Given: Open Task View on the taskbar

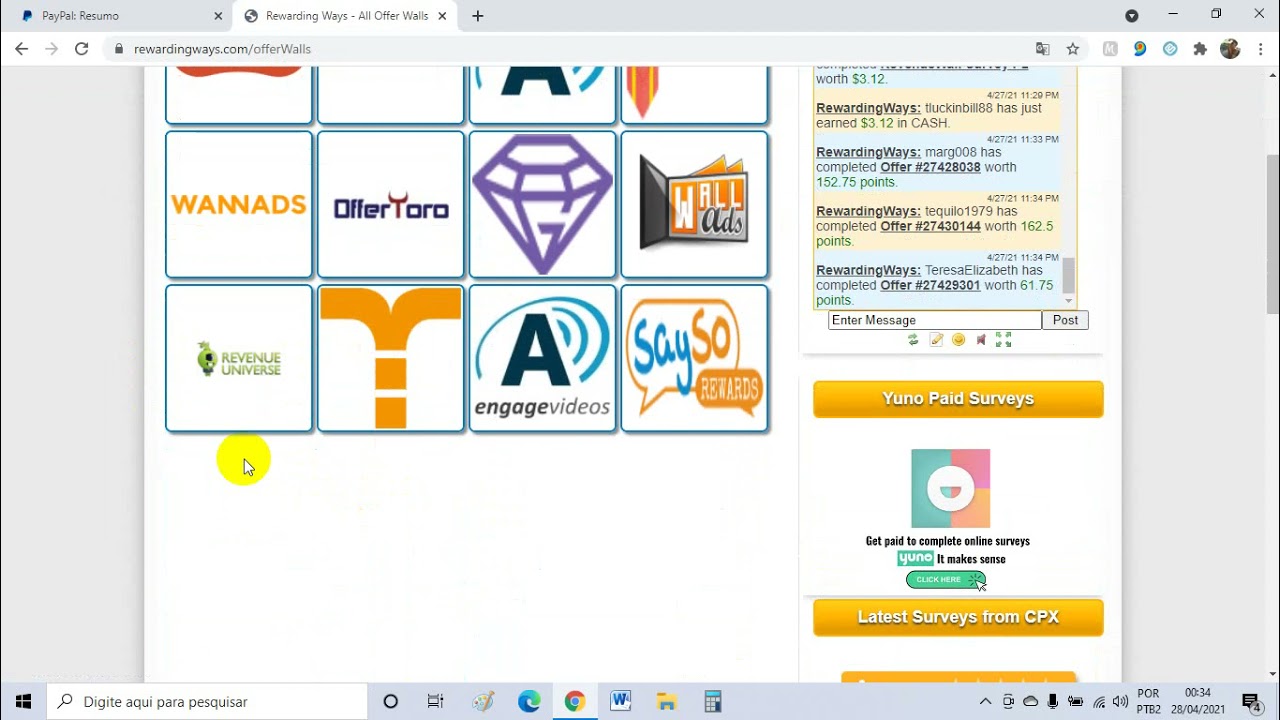Looking at the screenshot, I should (x=436, y=701).
